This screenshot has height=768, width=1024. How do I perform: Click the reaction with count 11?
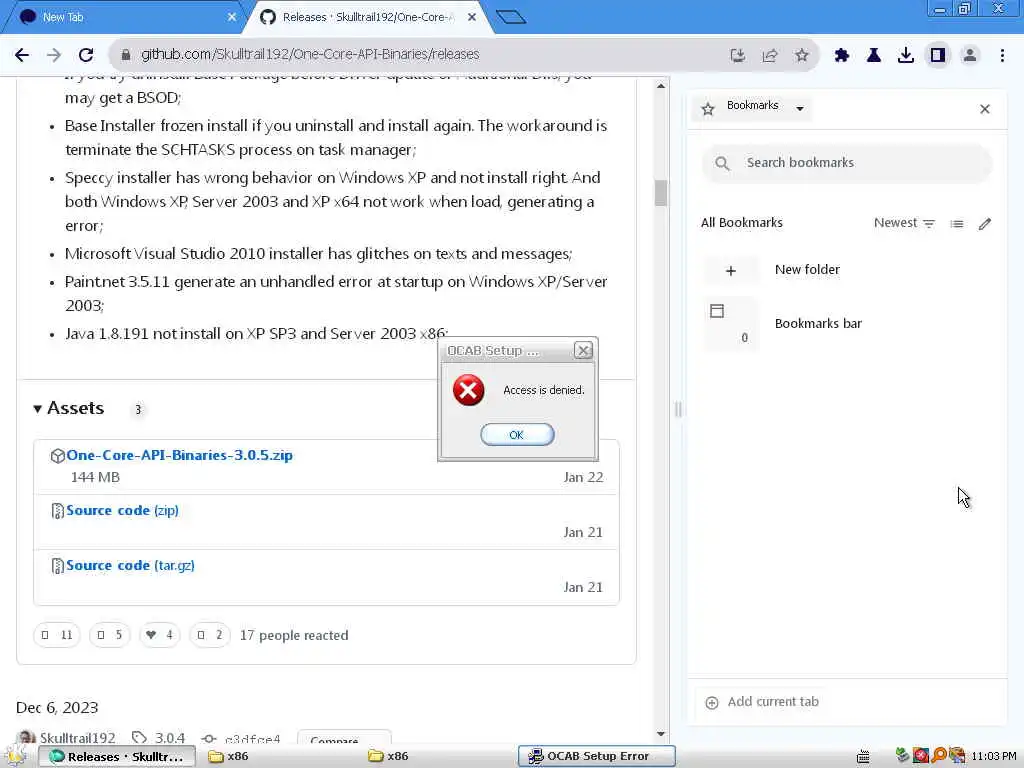pyautogui.click(x=57, y=635)
